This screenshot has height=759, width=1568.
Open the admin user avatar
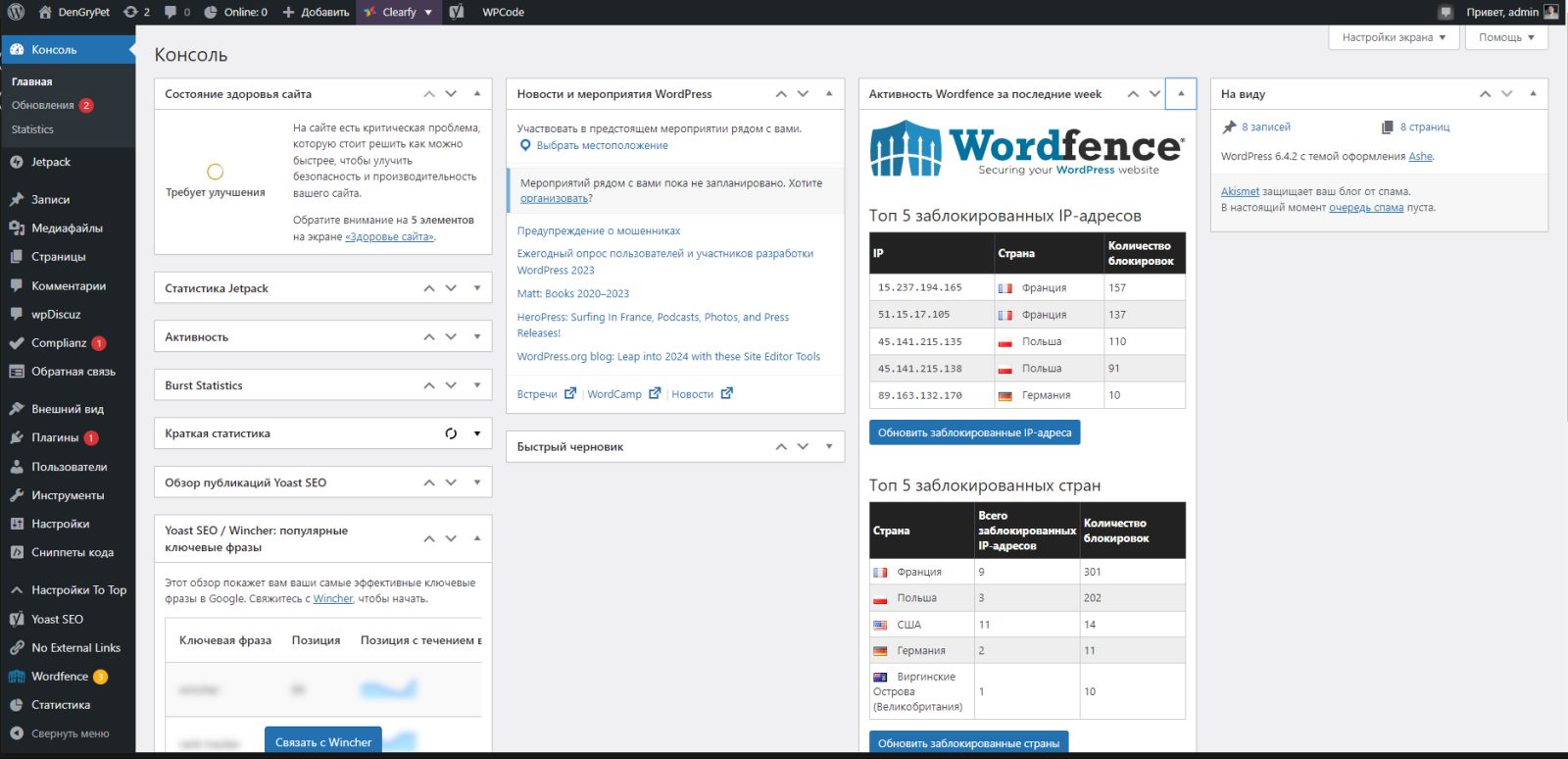(x=1550, y=12)
